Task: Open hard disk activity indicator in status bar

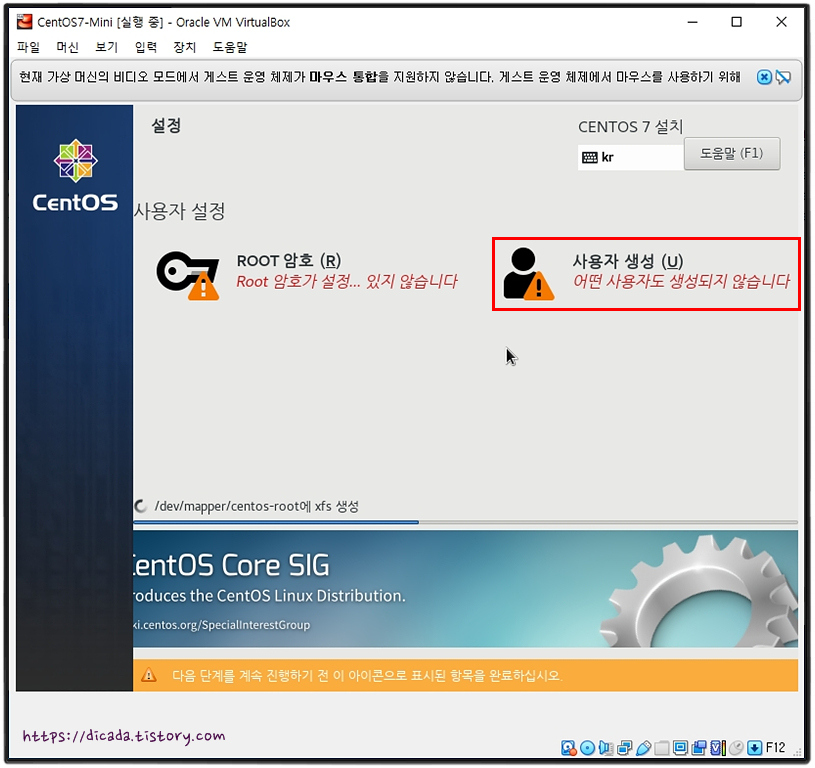Action: coord(569,748)
